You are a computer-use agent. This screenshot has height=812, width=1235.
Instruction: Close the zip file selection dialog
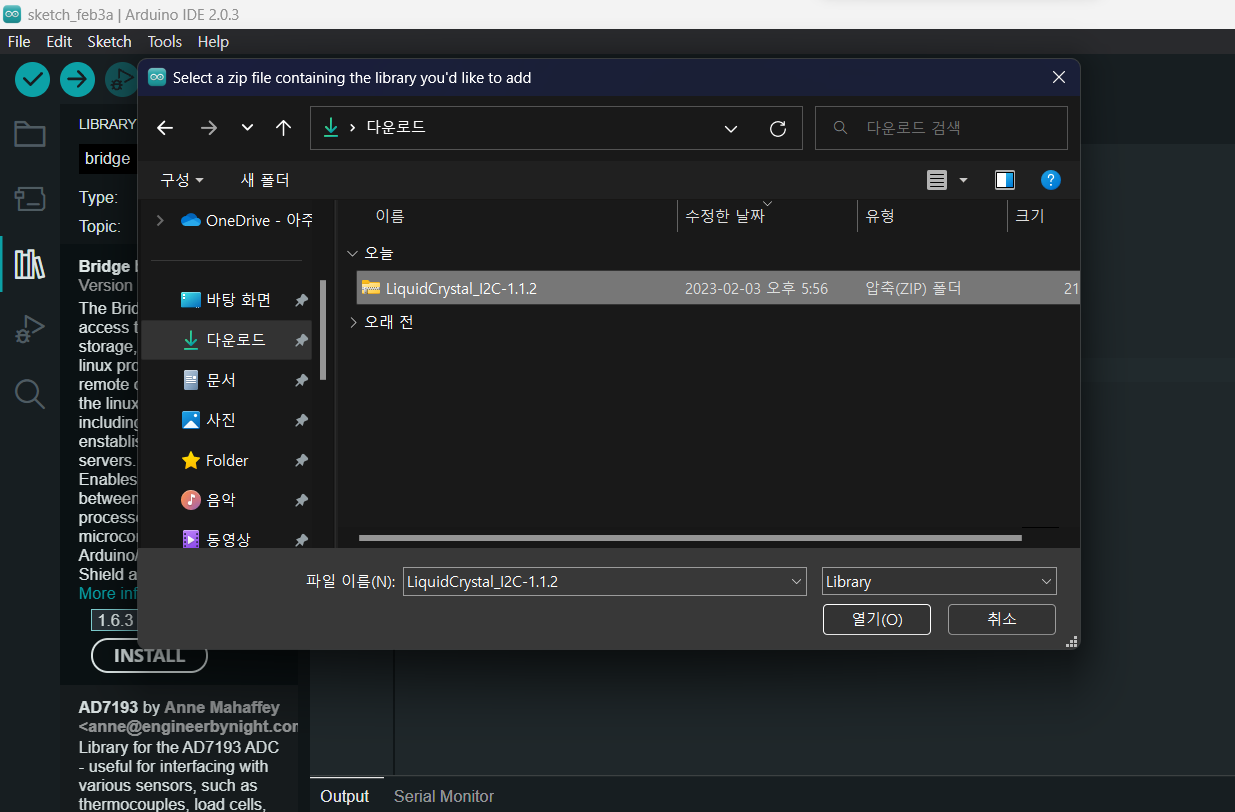[1059, 77]
